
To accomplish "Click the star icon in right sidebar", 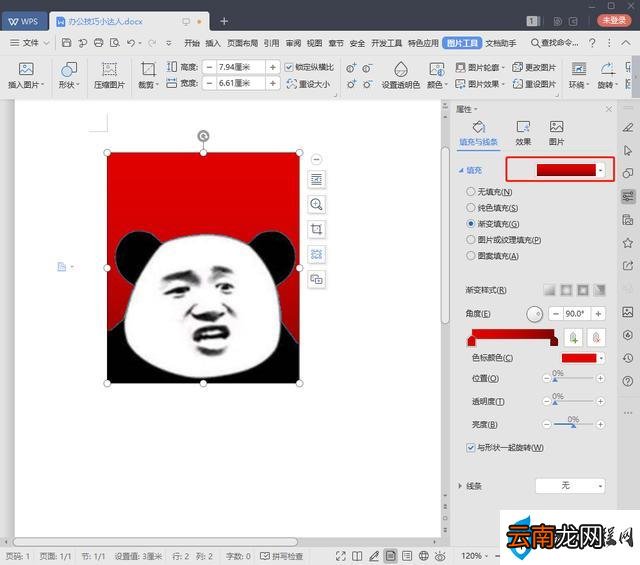I will [x=628, y=243].
